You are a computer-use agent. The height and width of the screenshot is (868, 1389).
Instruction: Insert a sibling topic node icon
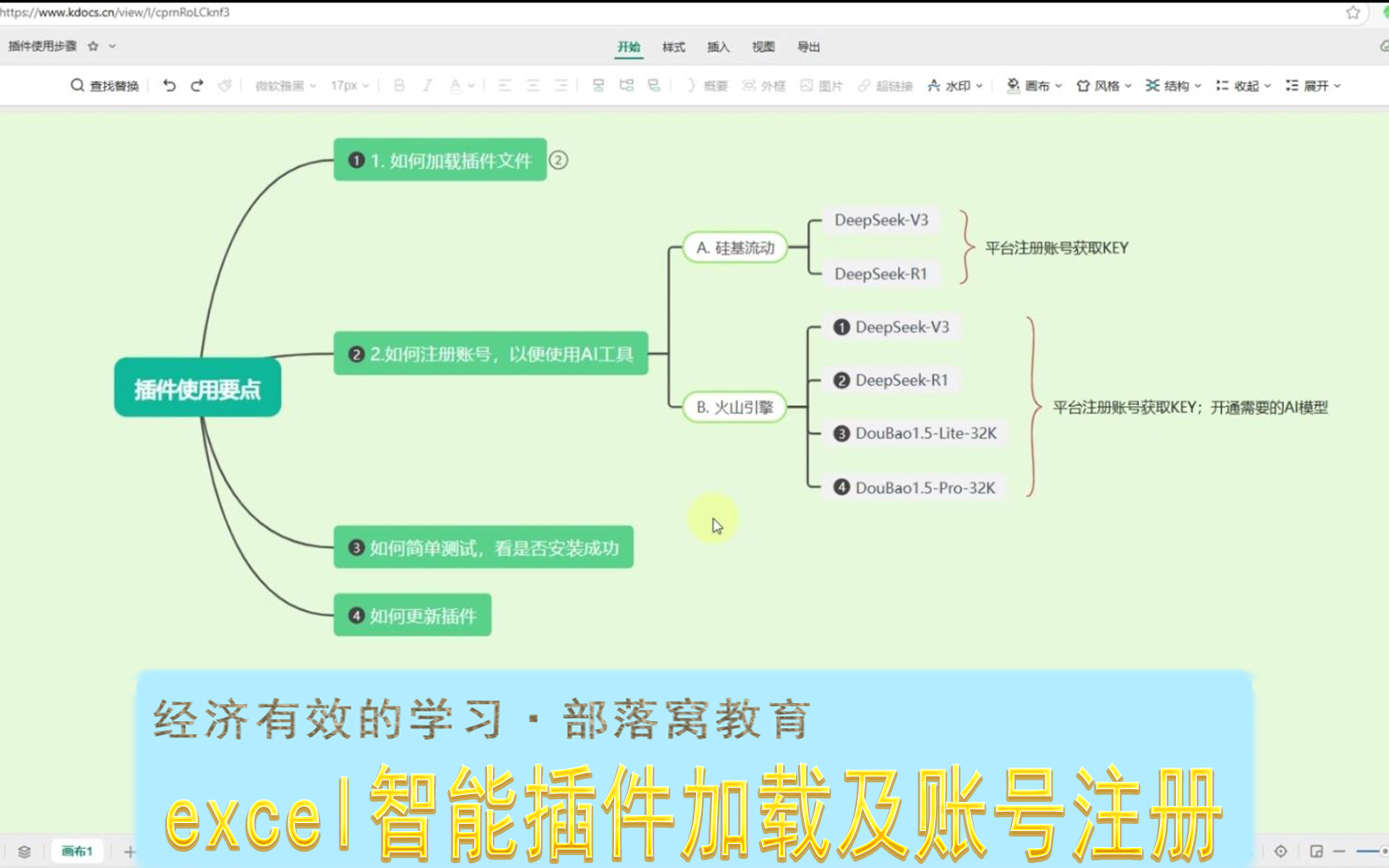click(x=598, y=85)
